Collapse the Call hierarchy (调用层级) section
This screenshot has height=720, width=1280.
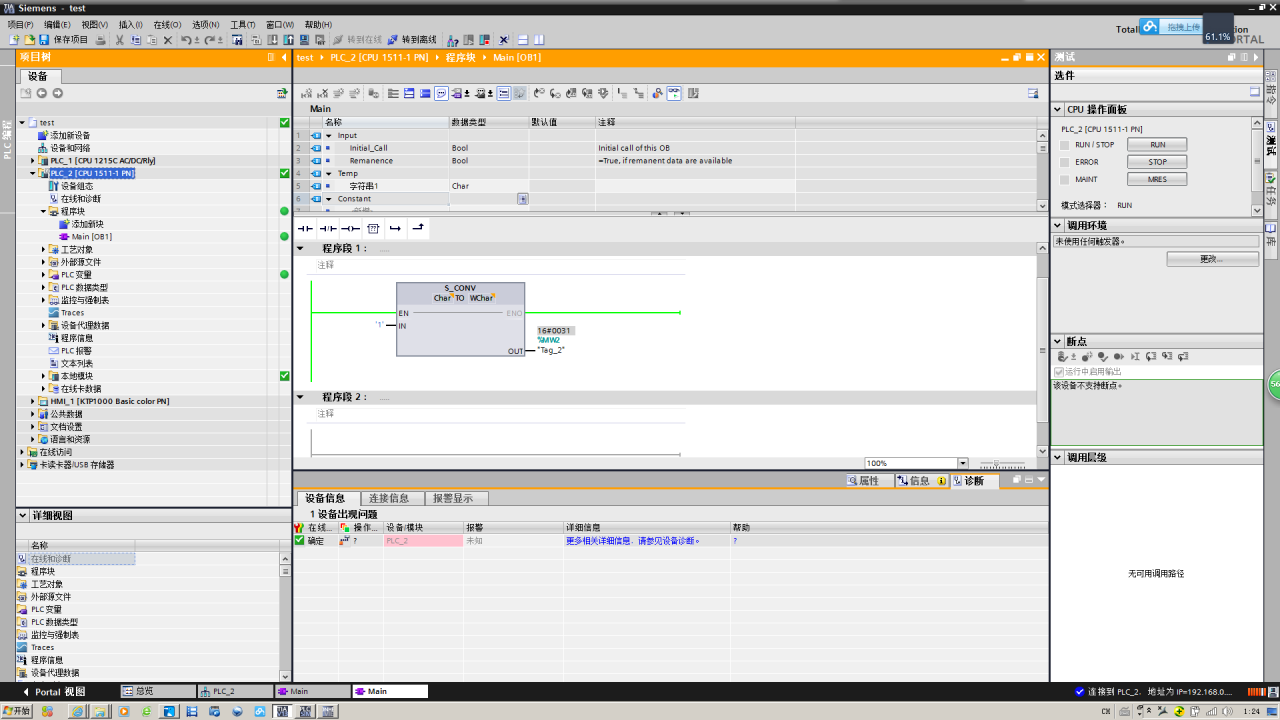(1058, 457)
